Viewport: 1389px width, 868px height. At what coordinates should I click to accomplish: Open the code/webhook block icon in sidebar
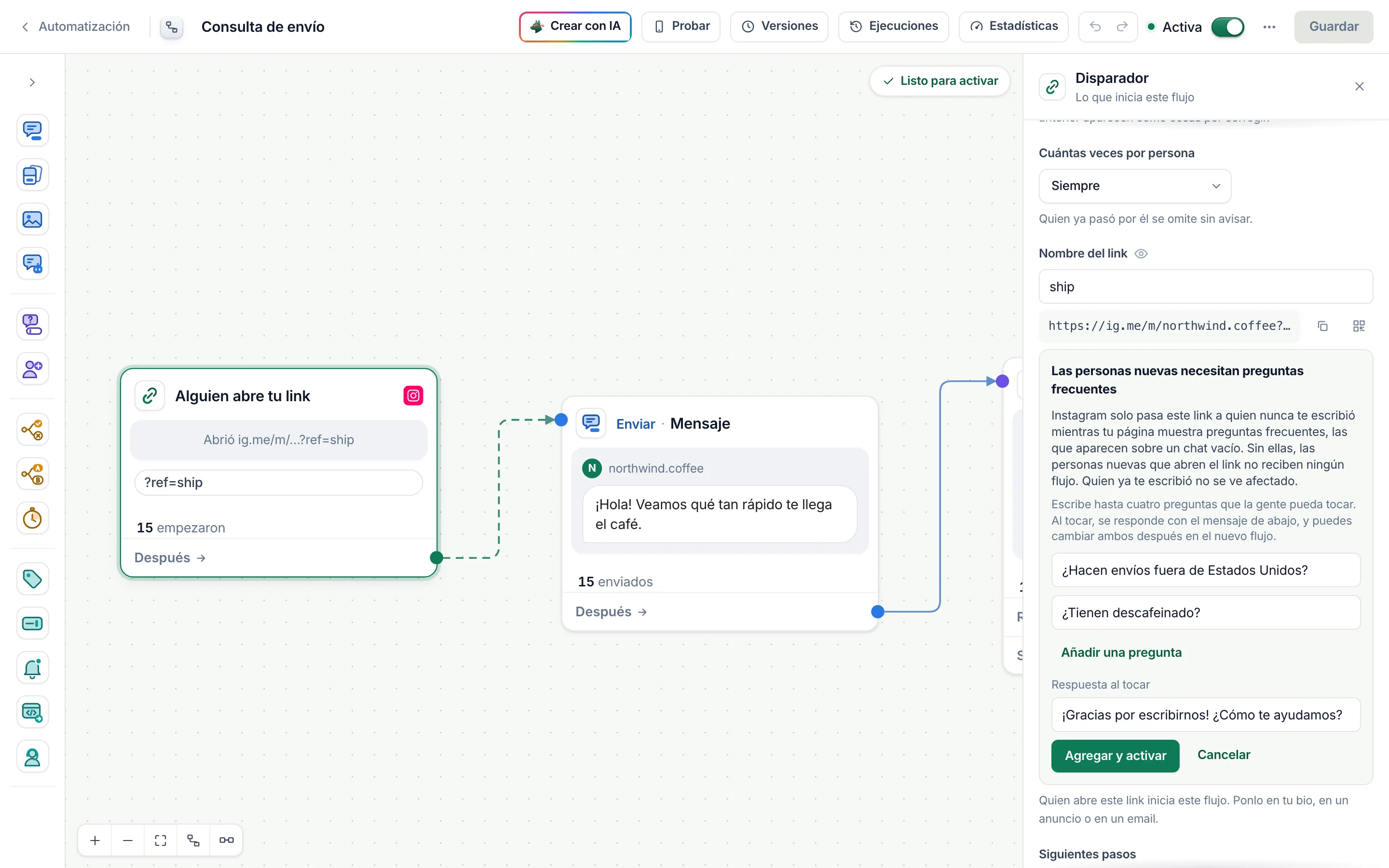point(32,712)
